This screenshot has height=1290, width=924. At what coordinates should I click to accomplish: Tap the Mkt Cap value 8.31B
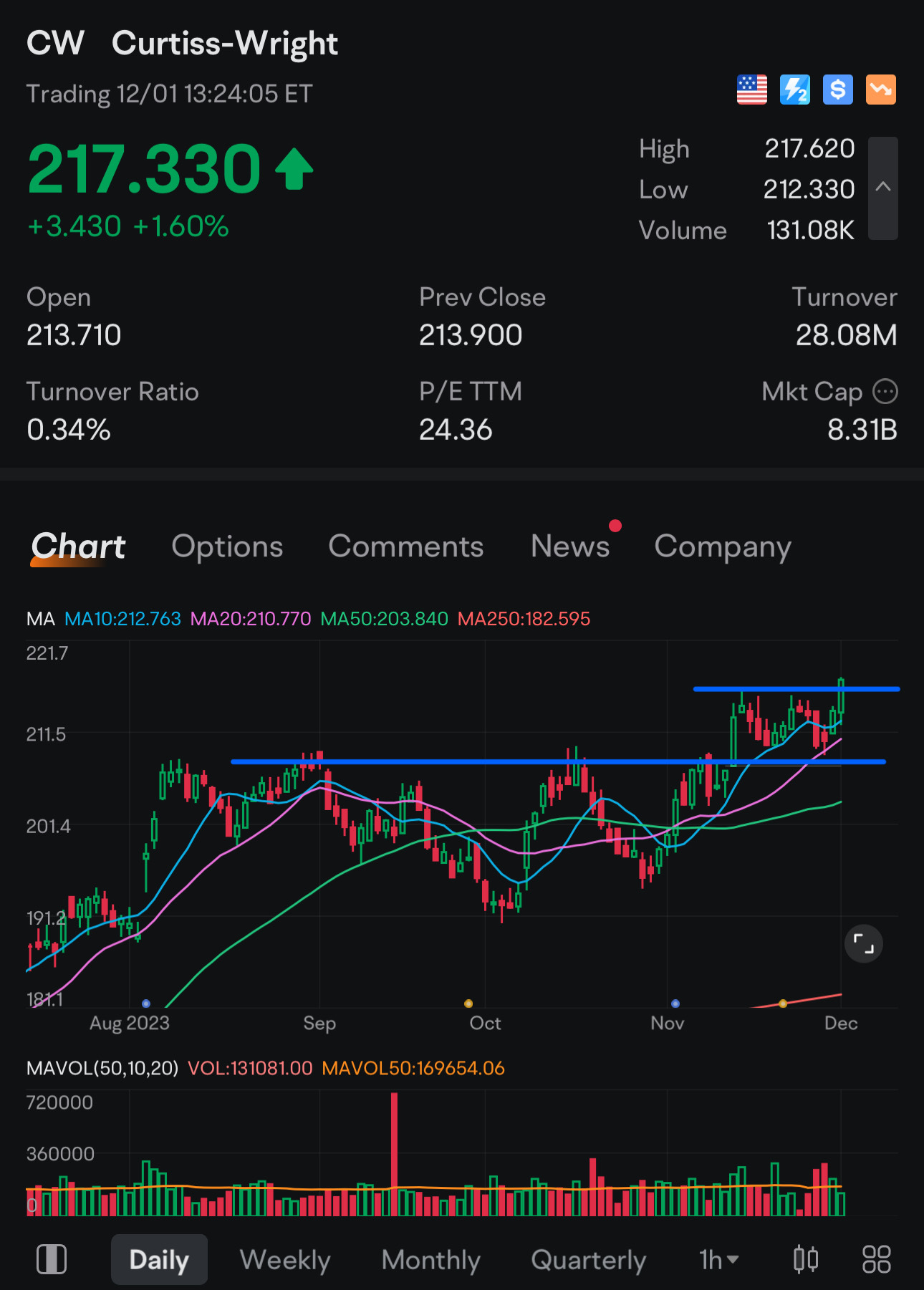(x=862, y=430)
